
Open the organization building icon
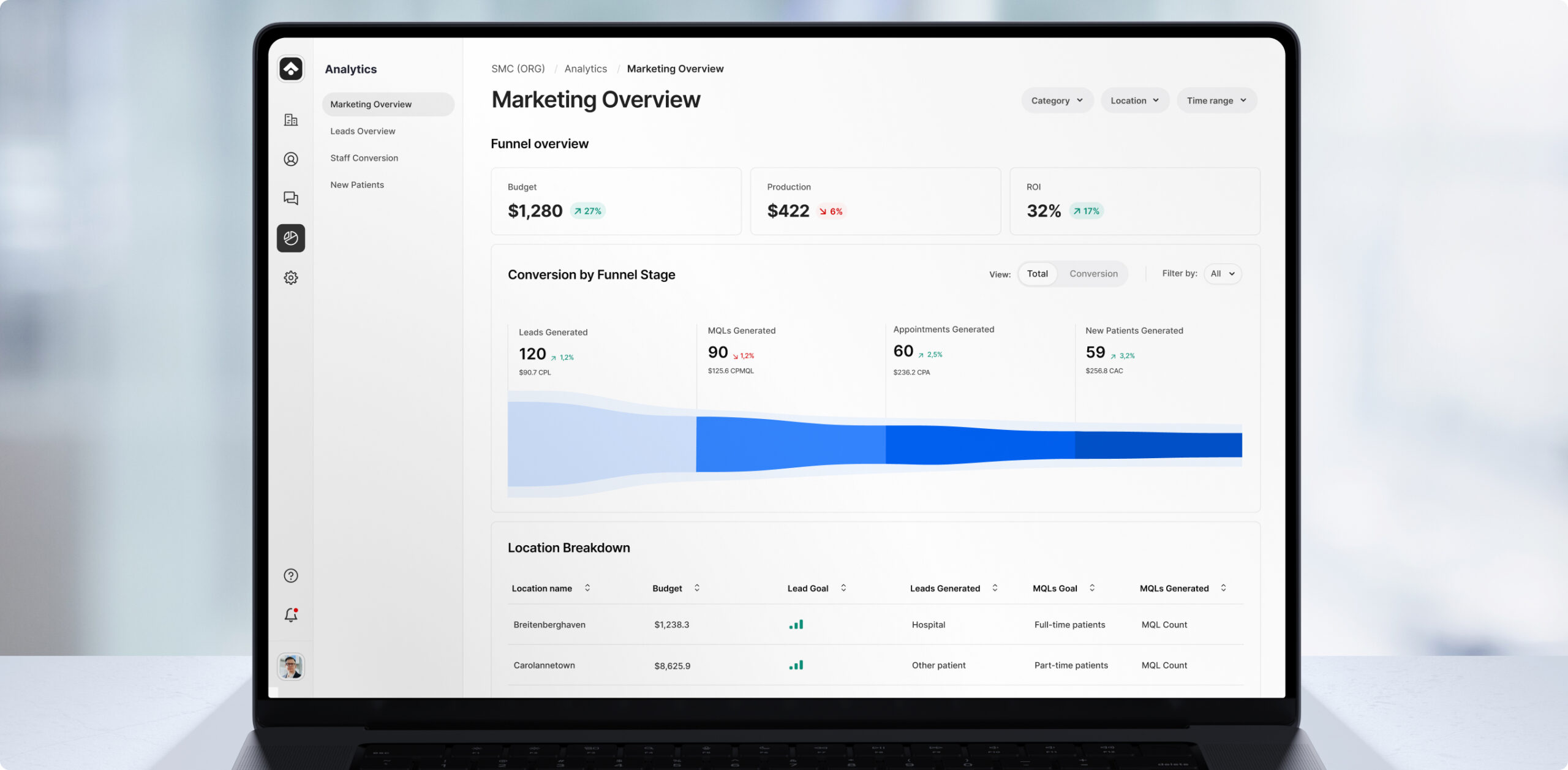click(x=291, y=120)
